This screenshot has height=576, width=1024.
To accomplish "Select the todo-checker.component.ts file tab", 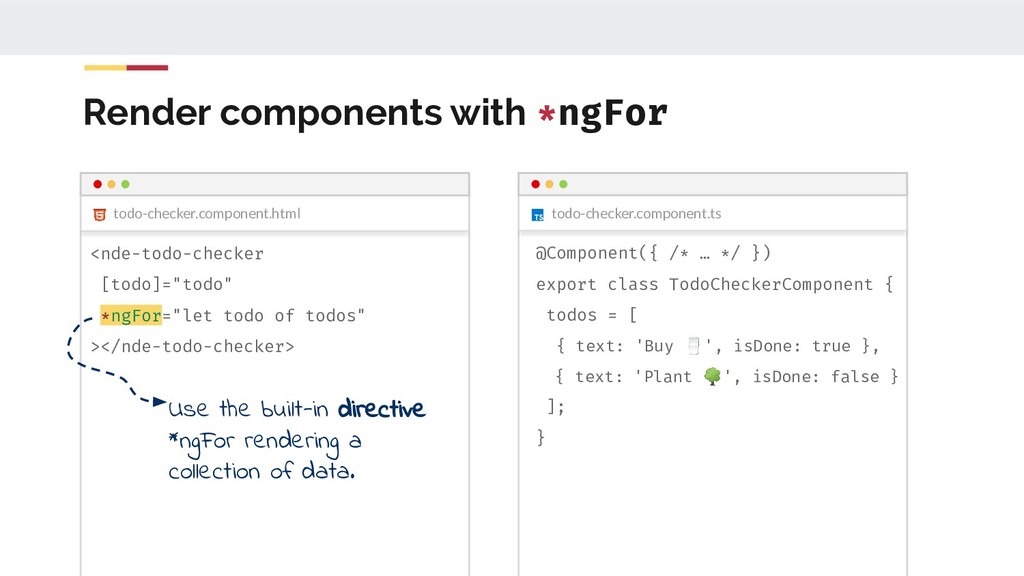I will (635, 214).
